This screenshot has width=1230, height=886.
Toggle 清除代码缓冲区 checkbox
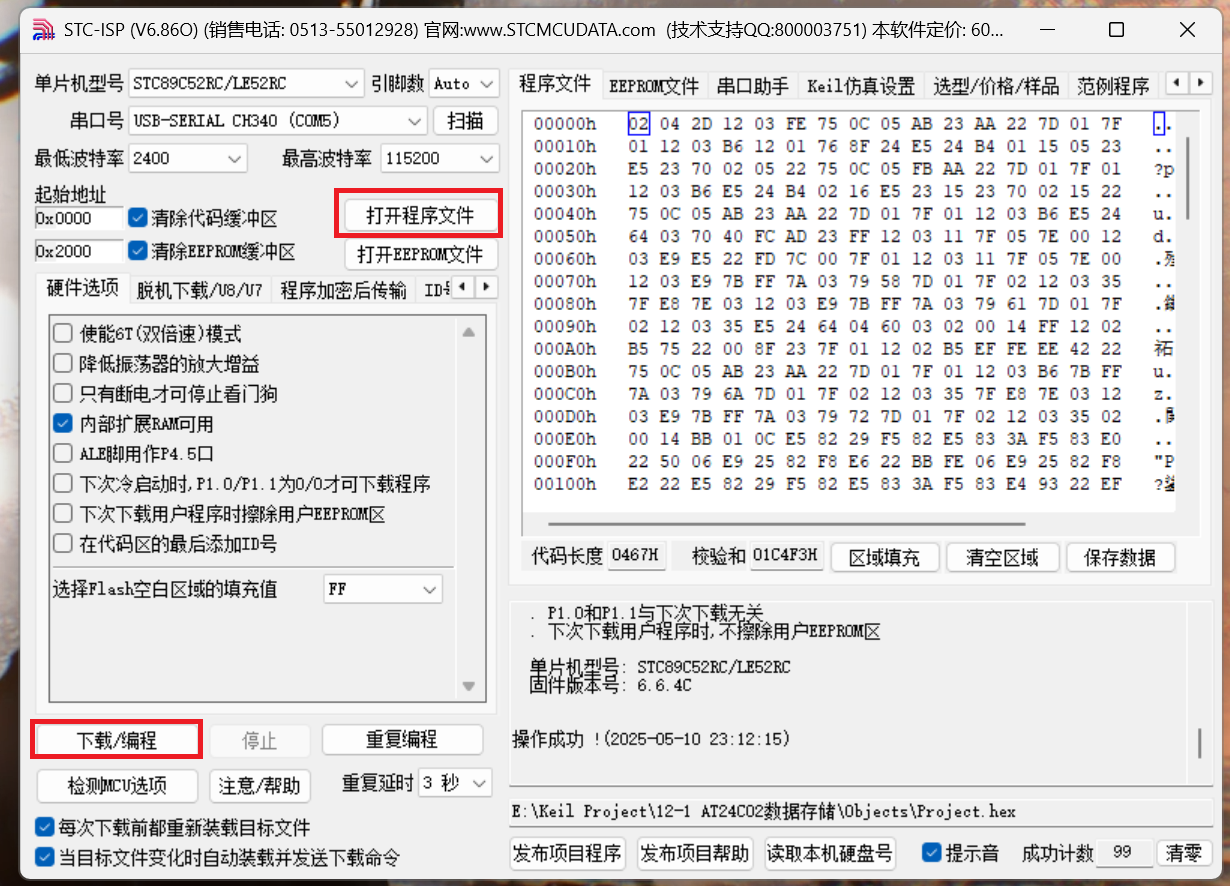point(138,218)
